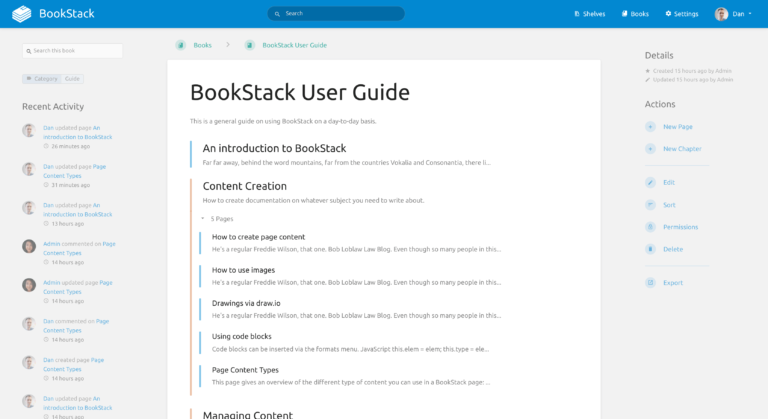Open the Export options
This screenshot has height=419, width=768.
pyautogui.click(x=673, y=283)
